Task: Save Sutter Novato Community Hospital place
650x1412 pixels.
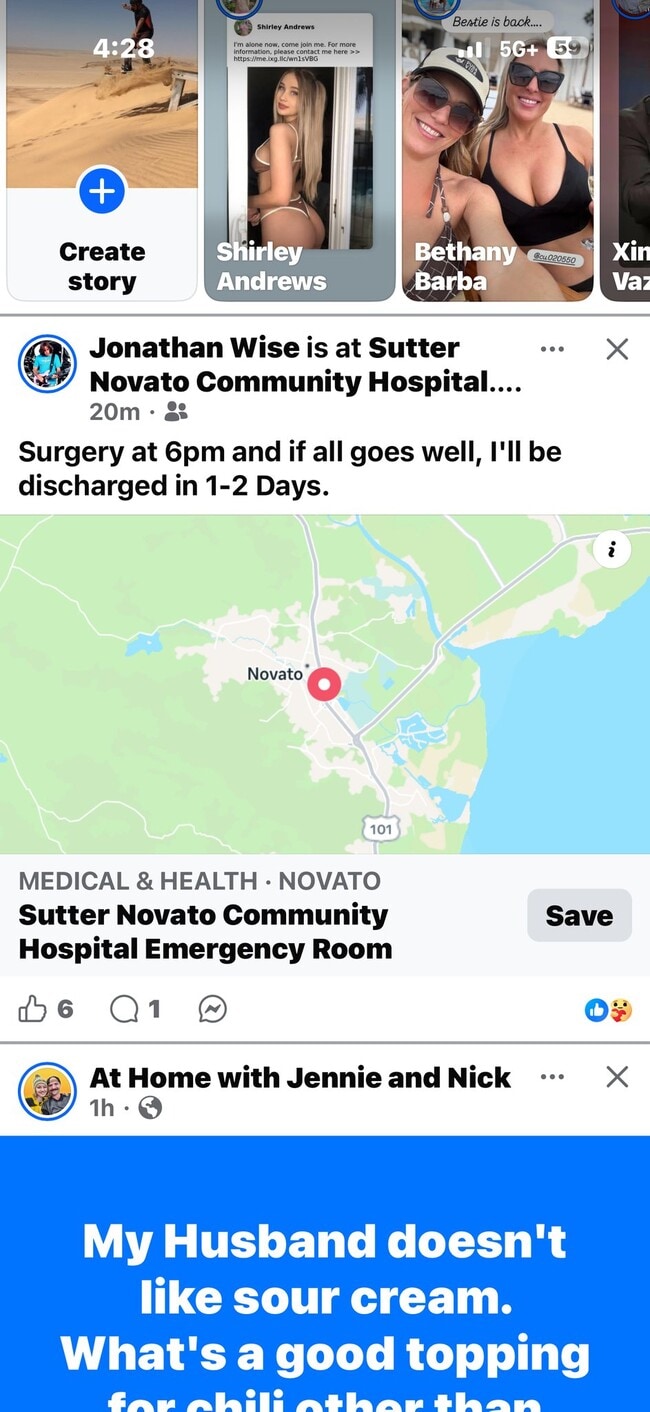Action: tap(579, 915)
